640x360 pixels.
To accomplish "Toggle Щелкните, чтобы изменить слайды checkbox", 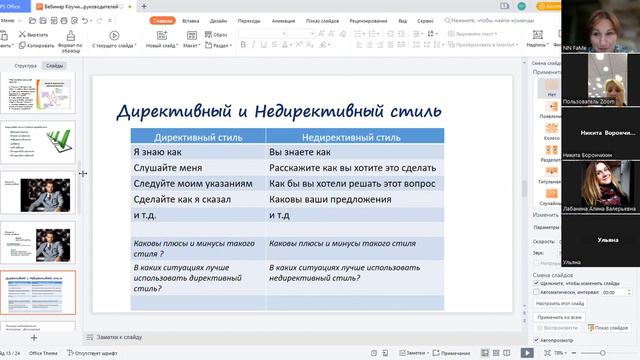I will click(x=536, y=283).
